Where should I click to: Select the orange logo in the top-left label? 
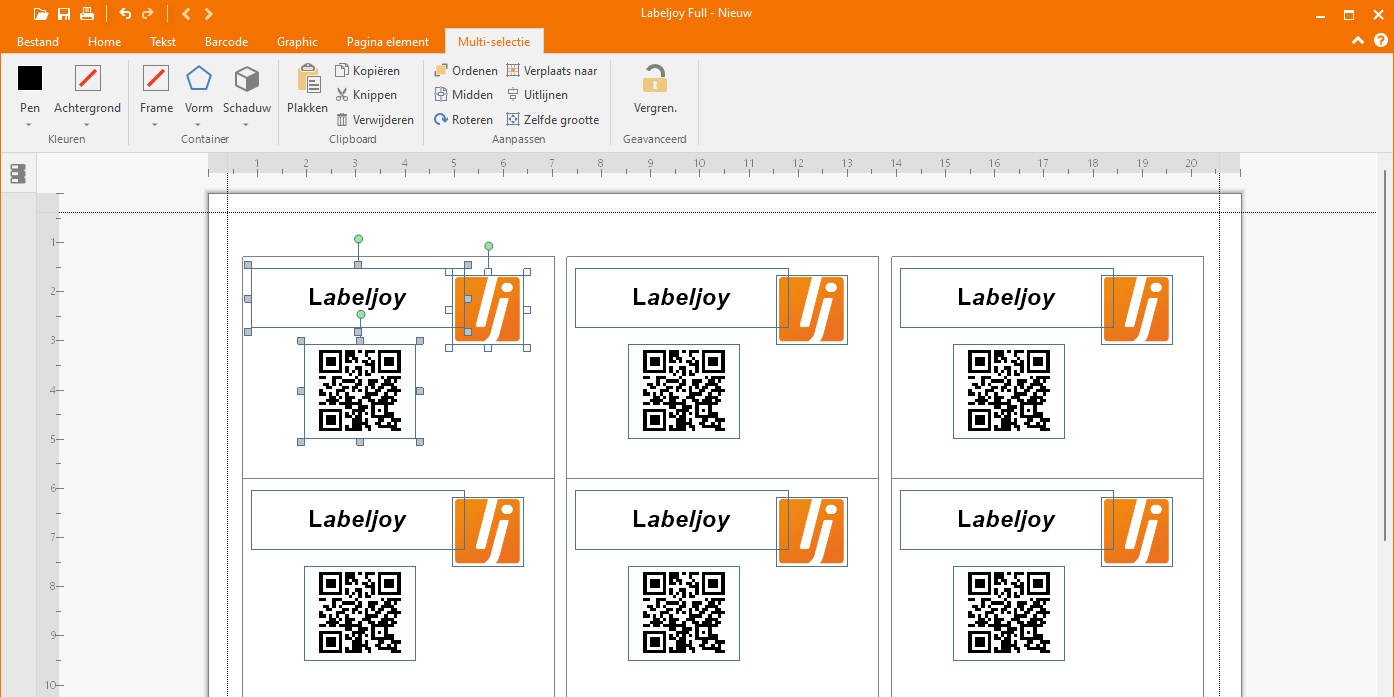[488, 309]
